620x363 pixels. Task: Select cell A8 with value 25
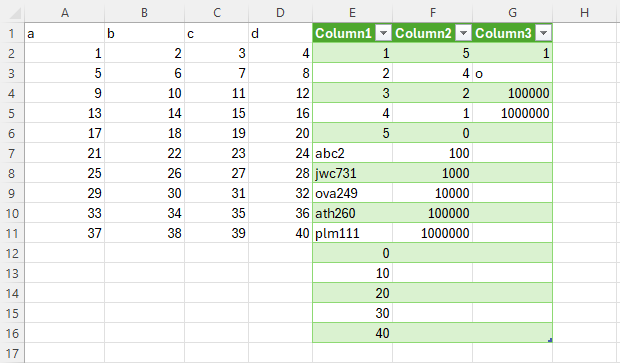[65, 173]
